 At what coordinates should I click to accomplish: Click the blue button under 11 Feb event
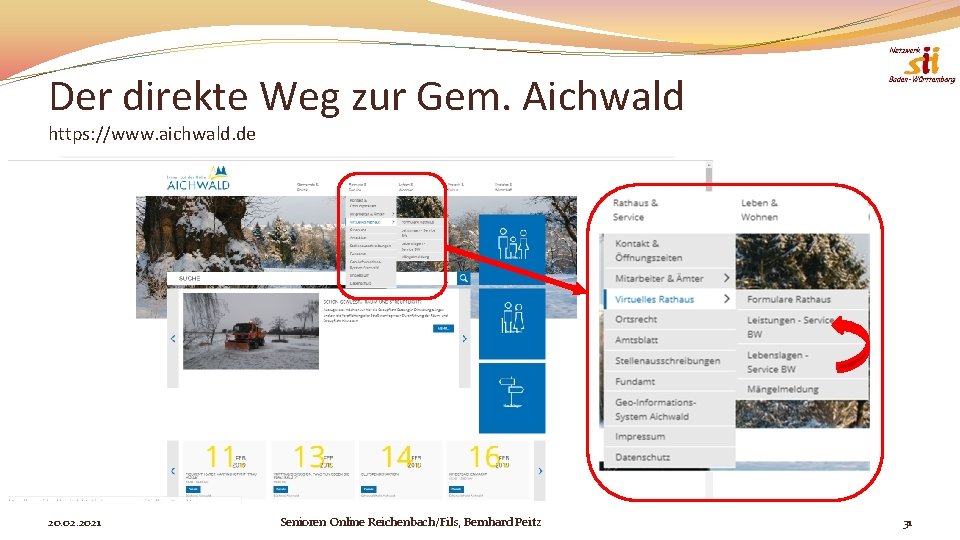point(193,489)
